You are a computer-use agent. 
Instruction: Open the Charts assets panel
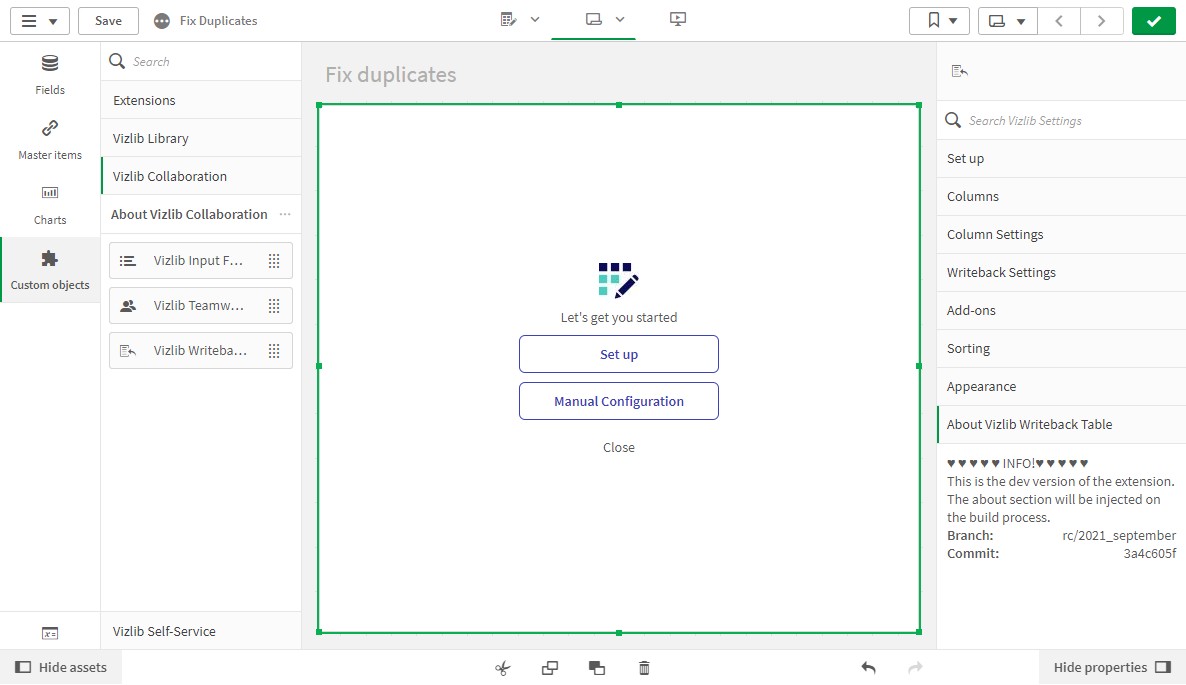coord(50,205)
